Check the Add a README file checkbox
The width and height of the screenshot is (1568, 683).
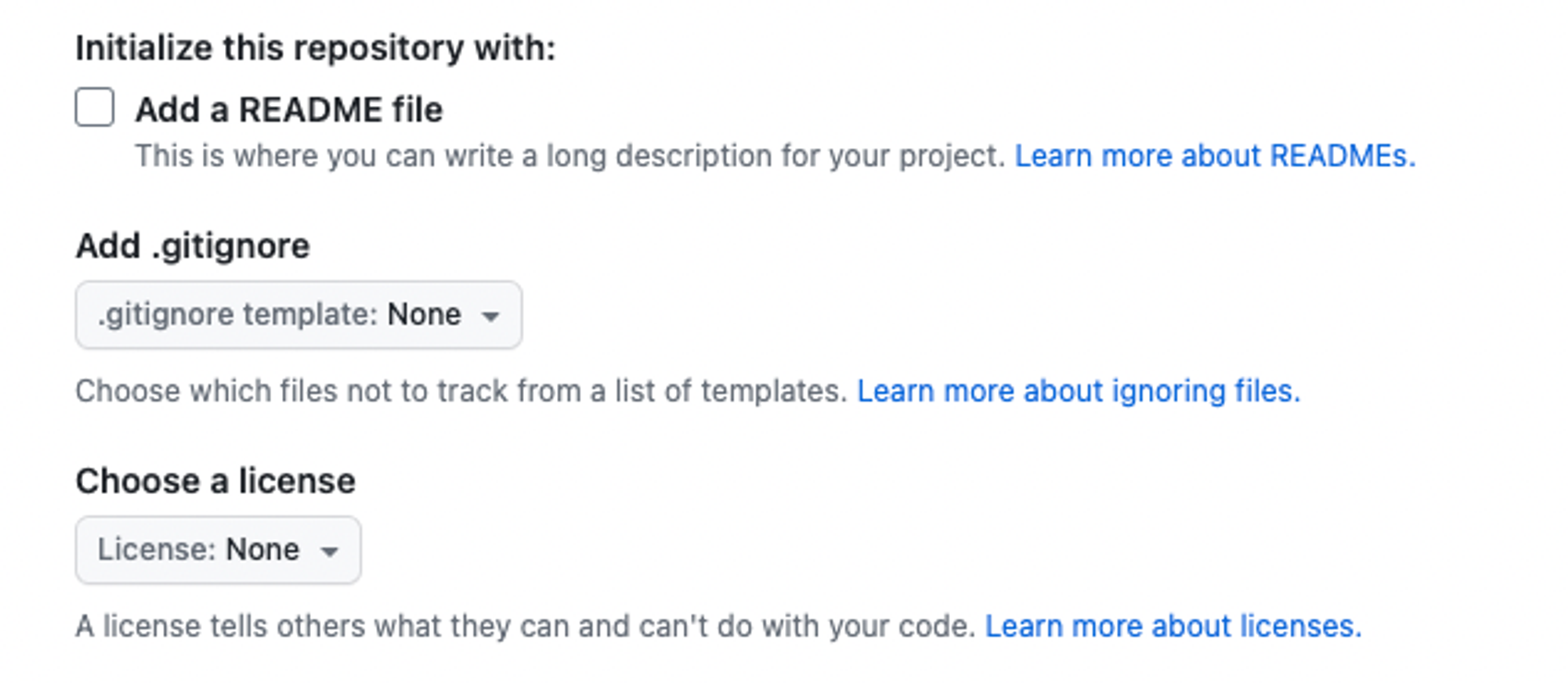coord(95,108)
